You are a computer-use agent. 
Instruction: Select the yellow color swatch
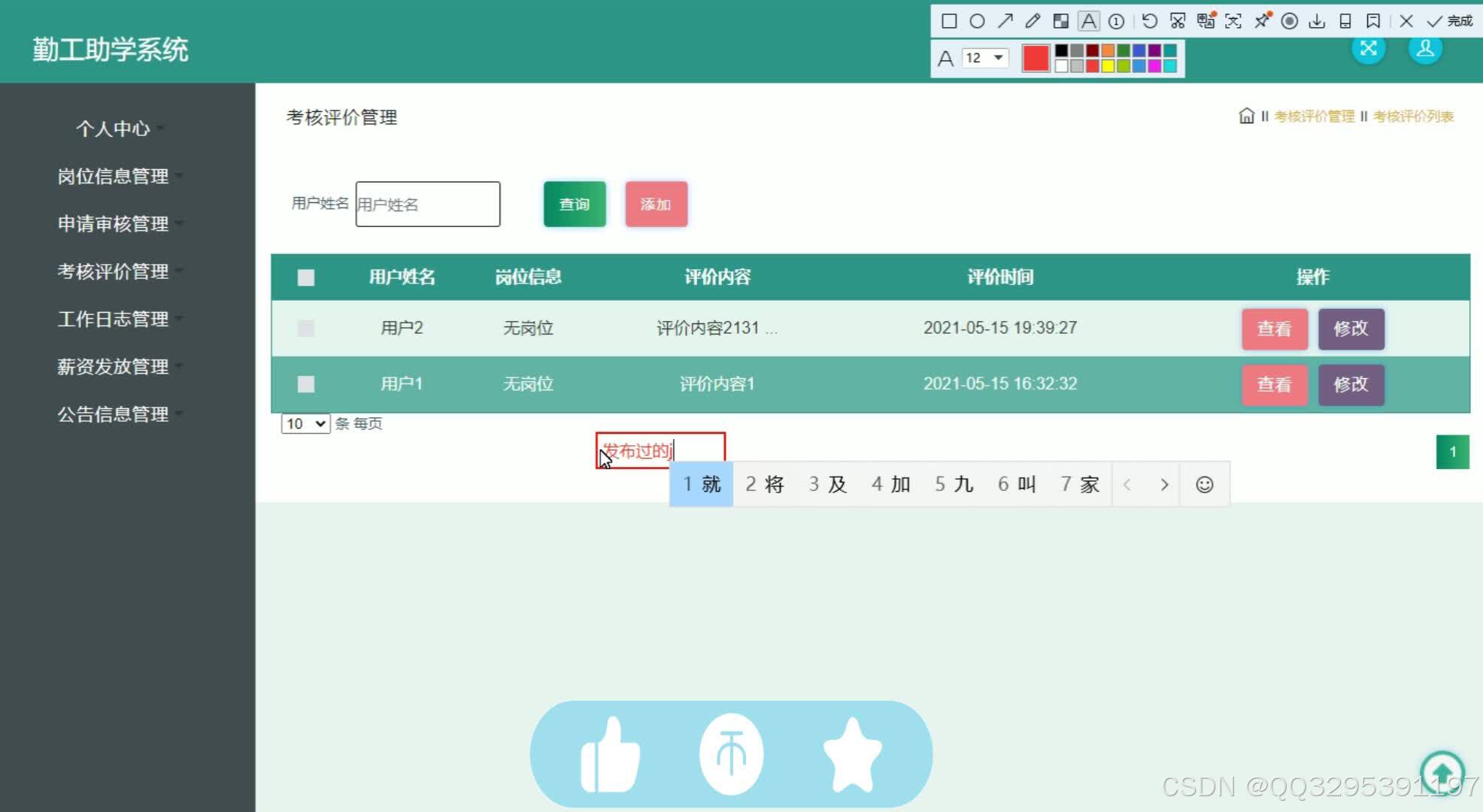(1108, 65)
